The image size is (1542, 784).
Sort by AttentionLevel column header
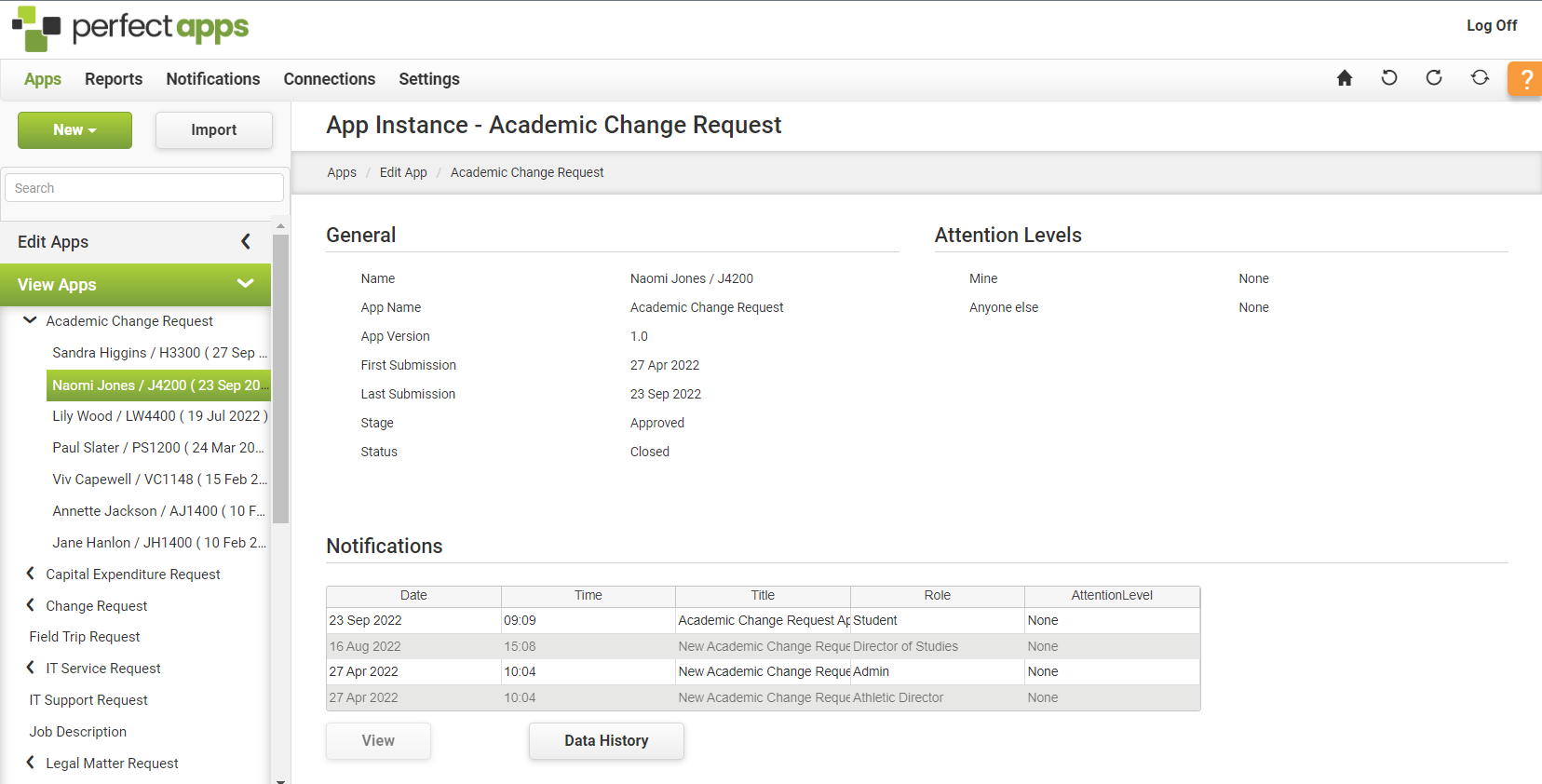1112,596
